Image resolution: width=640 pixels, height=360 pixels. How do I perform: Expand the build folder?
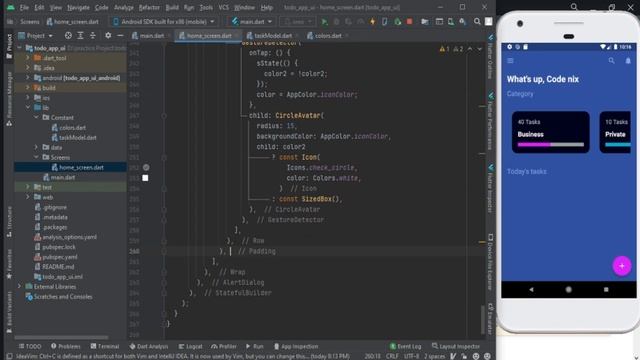28,88
